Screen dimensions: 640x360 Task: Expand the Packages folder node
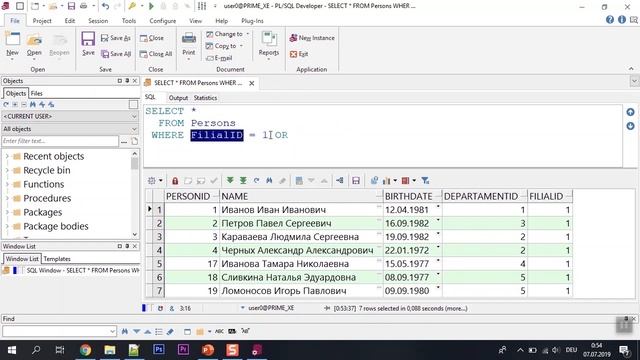pyautogui.click(x=7, y=212)
